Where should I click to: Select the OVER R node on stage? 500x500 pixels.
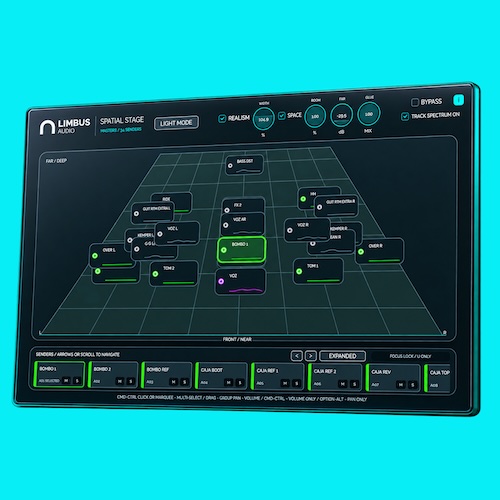click(x=380, y=251)
